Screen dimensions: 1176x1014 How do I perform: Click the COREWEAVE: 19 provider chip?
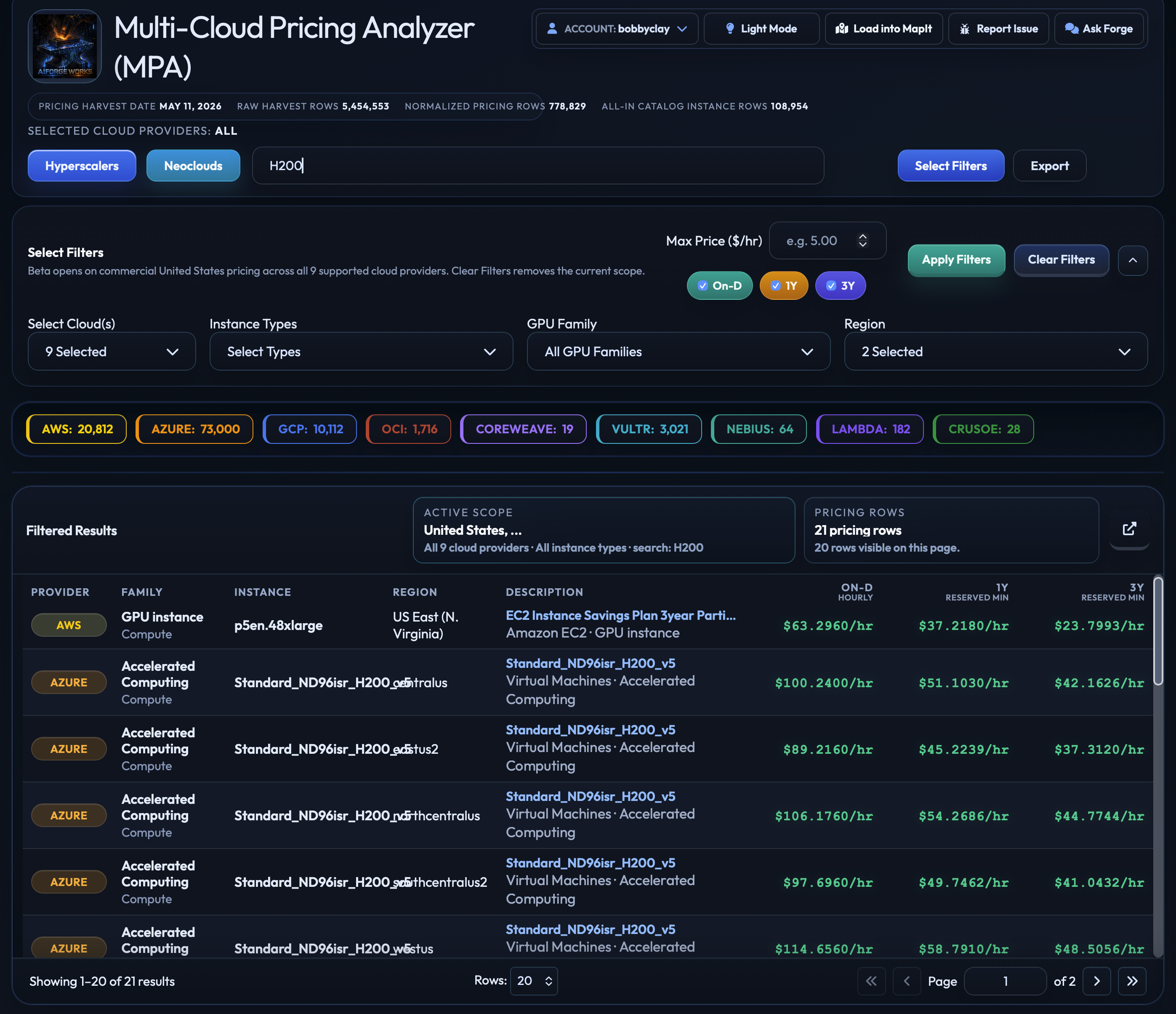tap(523, 429)
